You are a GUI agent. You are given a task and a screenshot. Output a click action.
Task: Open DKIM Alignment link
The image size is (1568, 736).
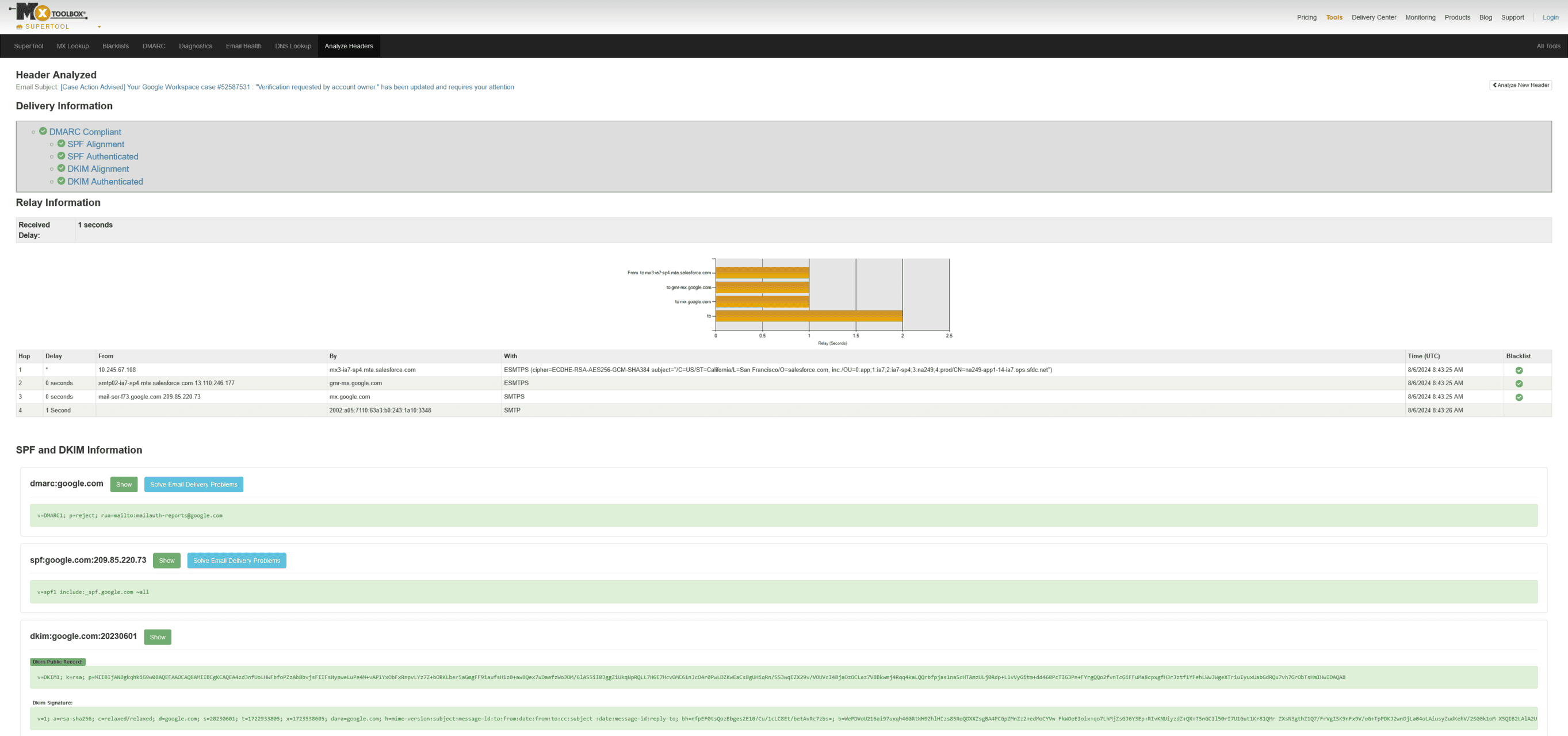[98, 169]
